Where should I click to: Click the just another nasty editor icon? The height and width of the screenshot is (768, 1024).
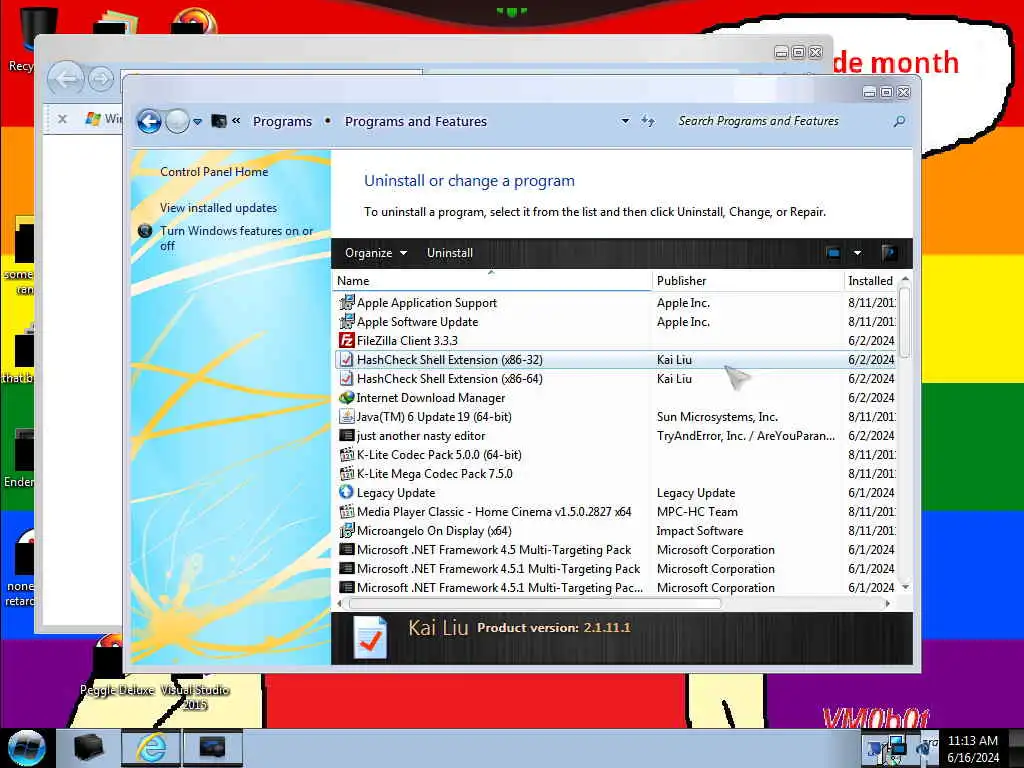pyautogui.click(x=347, y=435)
